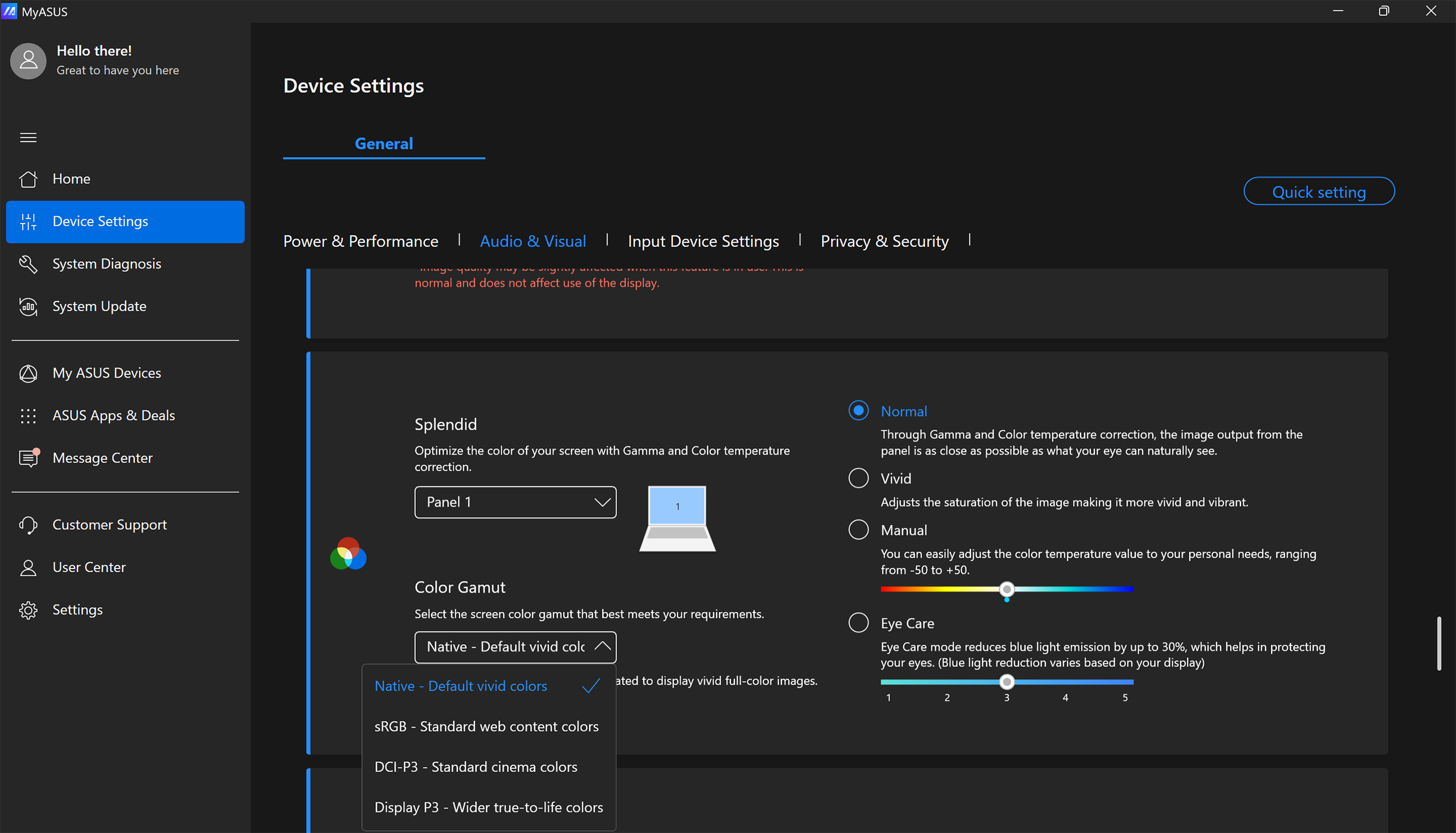Click the Customer Support headset icon

click(28, 525)
